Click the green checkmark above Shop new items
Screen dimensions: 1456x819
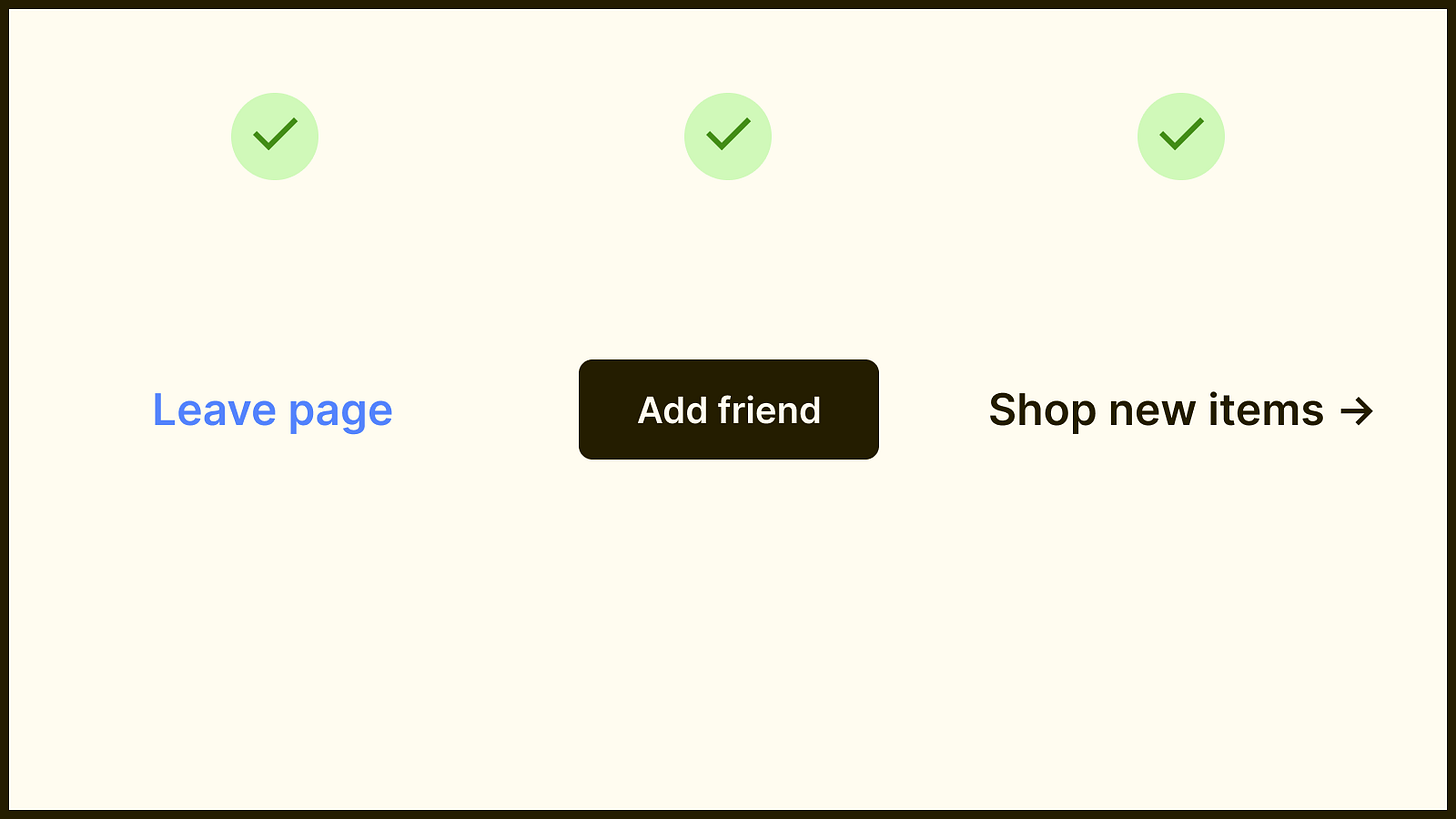coord(1181,136)
